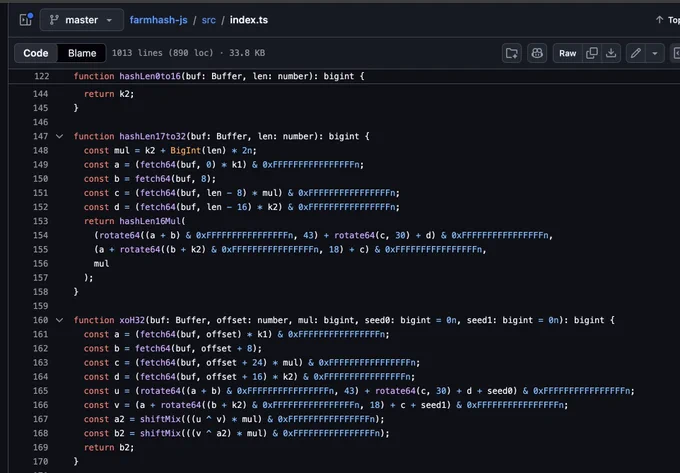The image size is (680, 473).
Task: Select line number 165
Action: (41, 391)
